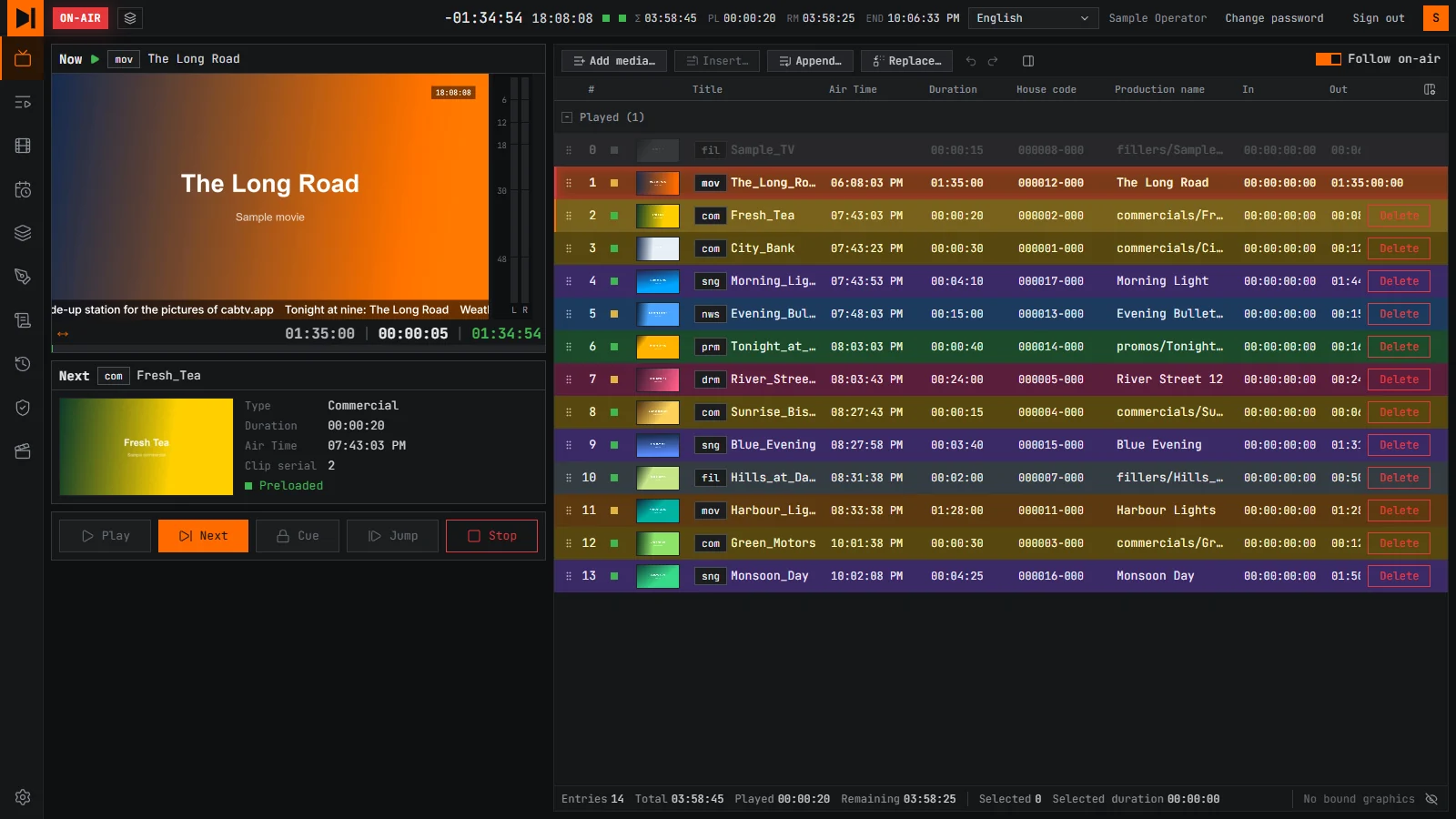This screenshot has width=1456, height=819.
Task: Toggle the side panel layout icon
Action: tap(1028, 61)
